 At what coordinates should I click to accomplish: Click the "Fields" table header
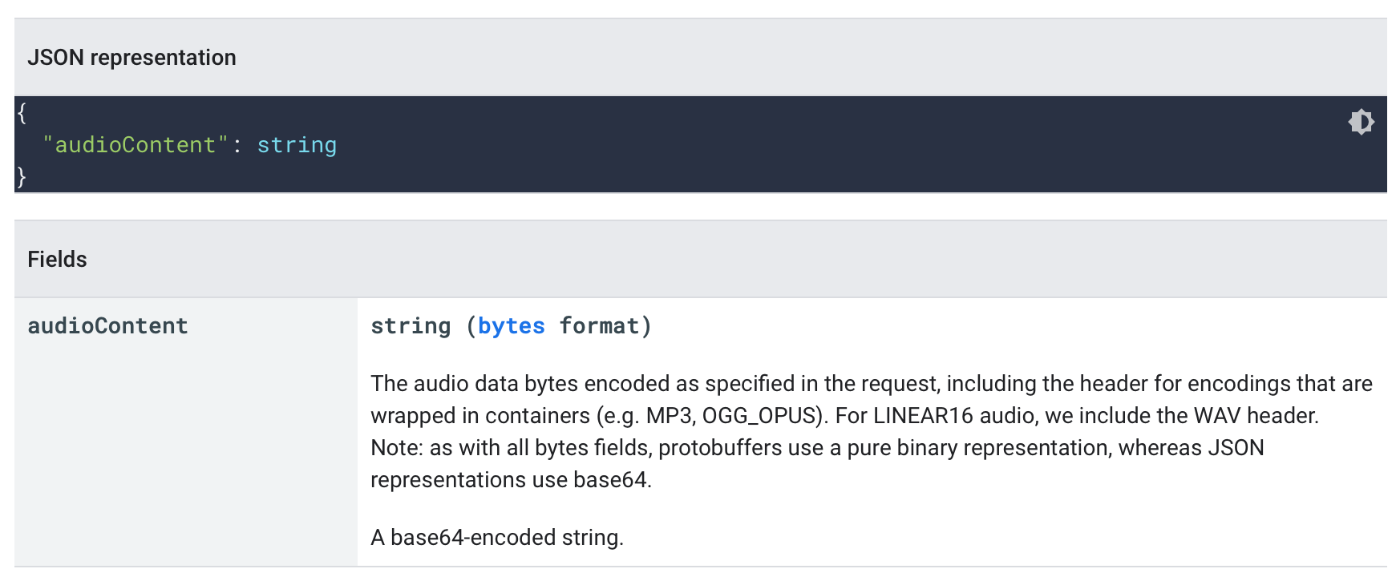pos(57,259)
